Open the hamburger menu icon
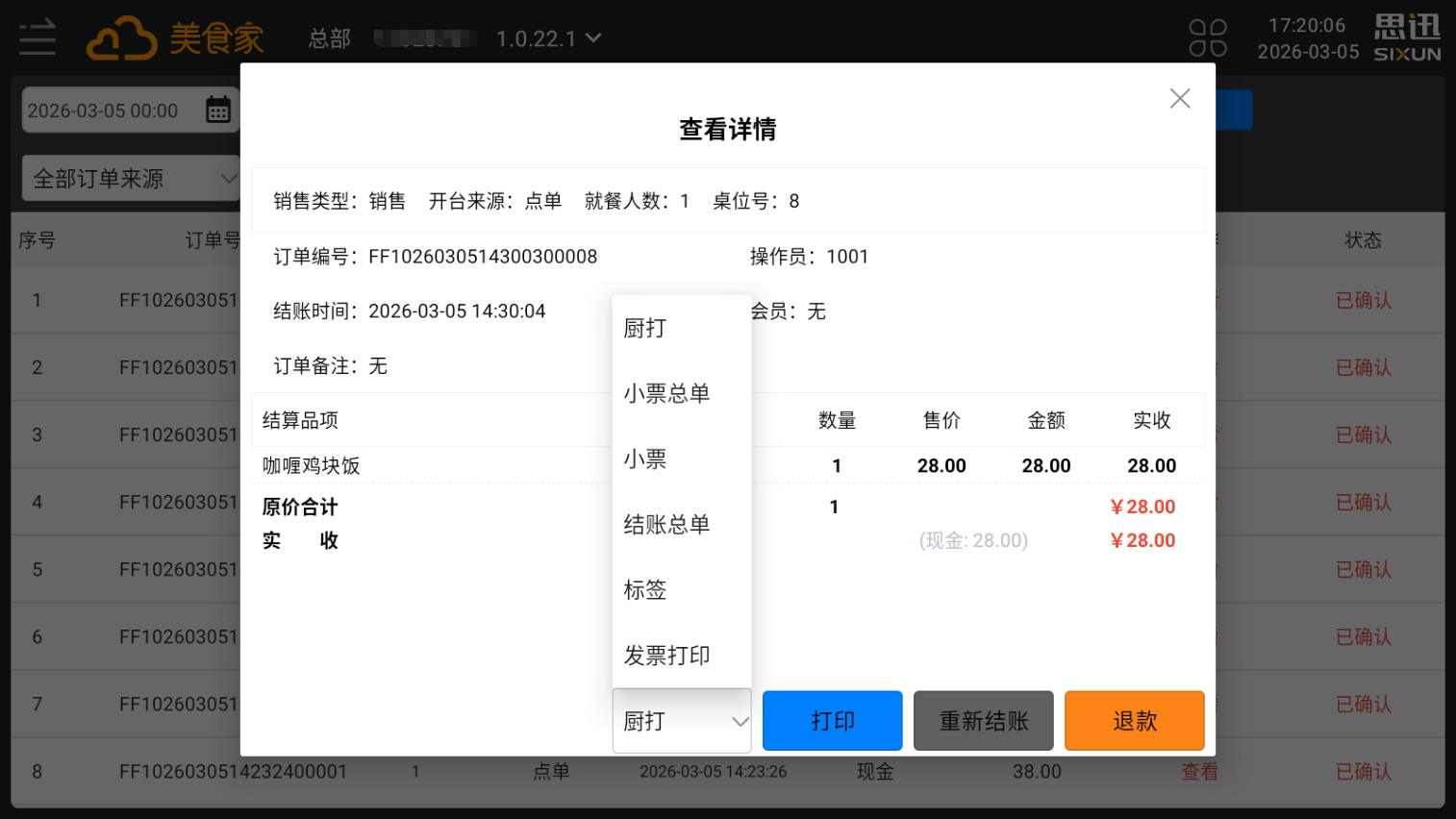This screenshot has width=1456, height=819. coord(38,38)
